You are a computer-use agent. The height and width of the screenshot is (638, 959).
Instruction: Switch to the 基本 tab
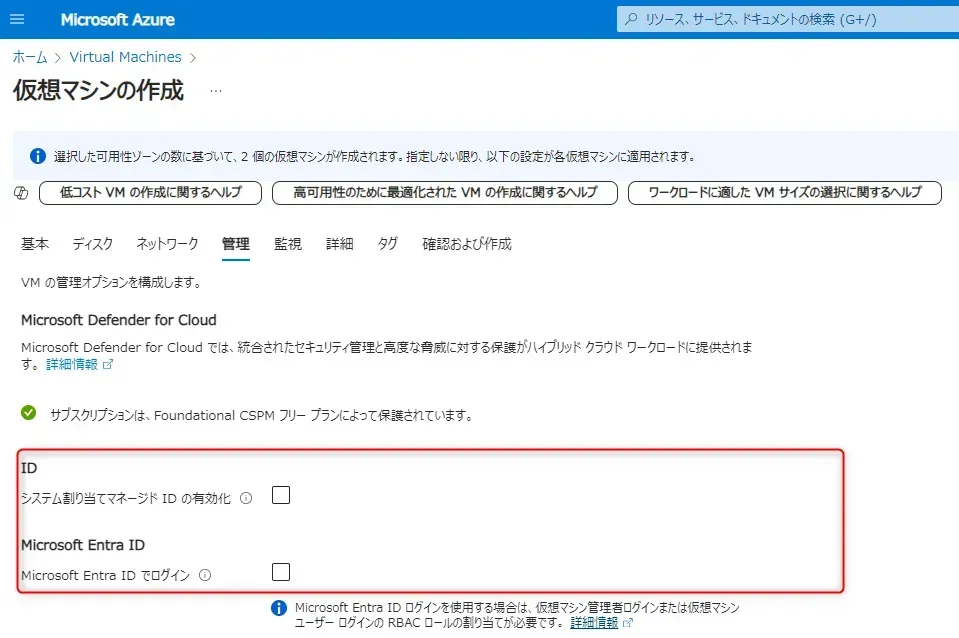click(x=35, y=244)
